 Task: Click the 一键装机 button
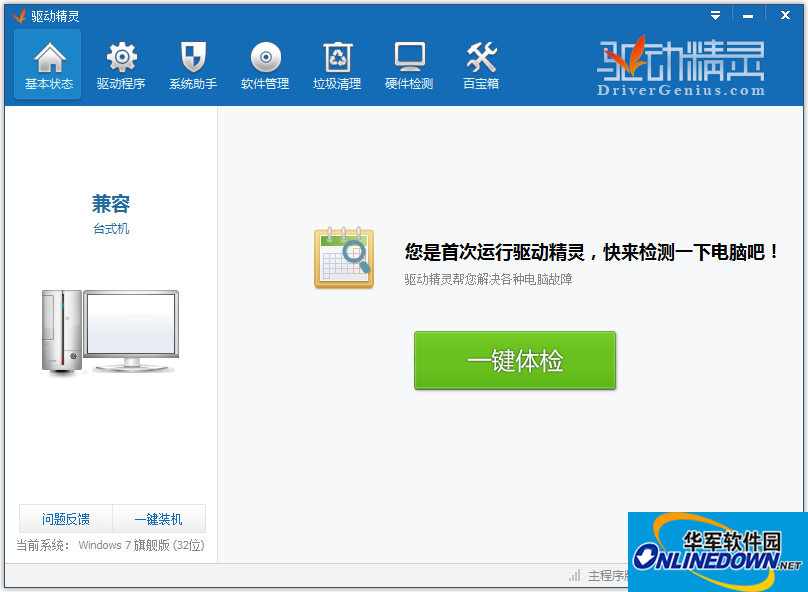[159, 518]
